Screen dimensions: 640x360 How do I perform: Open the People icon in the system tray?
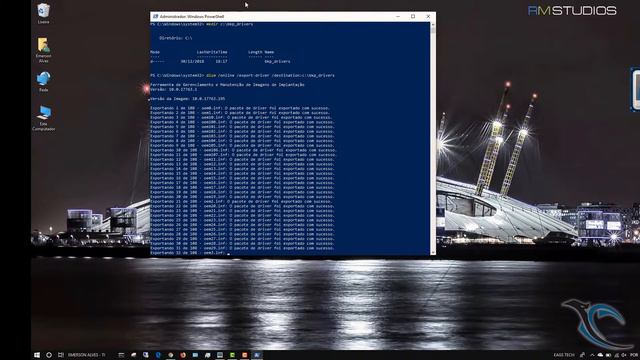582,355
